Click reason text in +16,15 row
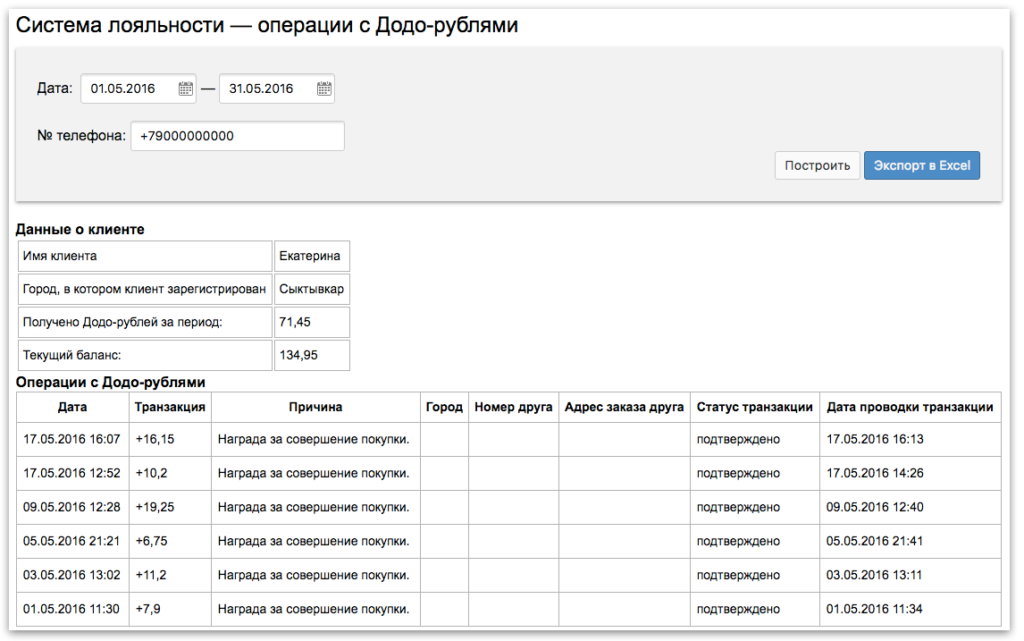 tap(313, 439)
